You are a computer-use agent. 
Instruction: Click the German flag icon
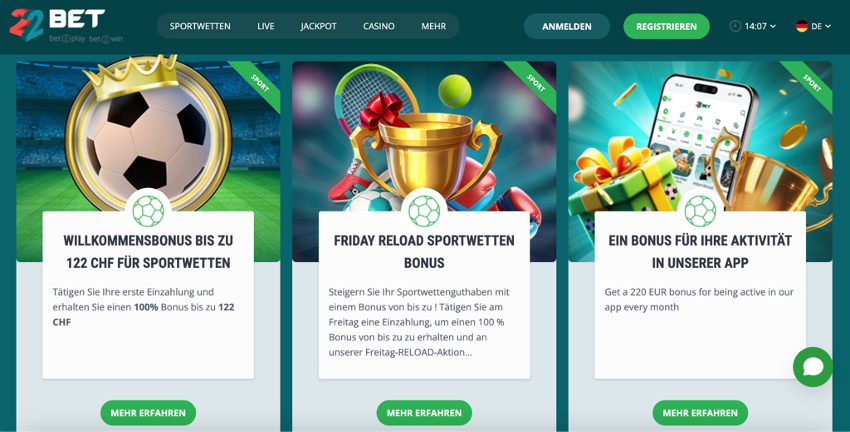pyautogui.click(x=802, y=26)
